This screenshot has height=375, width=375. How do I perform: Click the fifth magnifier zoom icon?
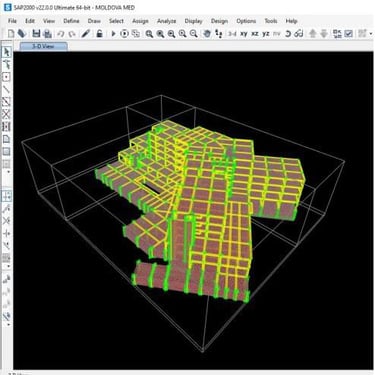(193, 34)
